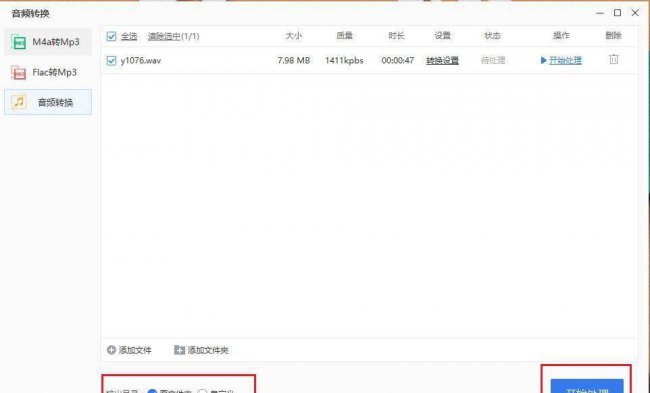Click the 音频转换 window title text
The width and height of the screenshot is (650, 393).
click(x=30, y=14)
